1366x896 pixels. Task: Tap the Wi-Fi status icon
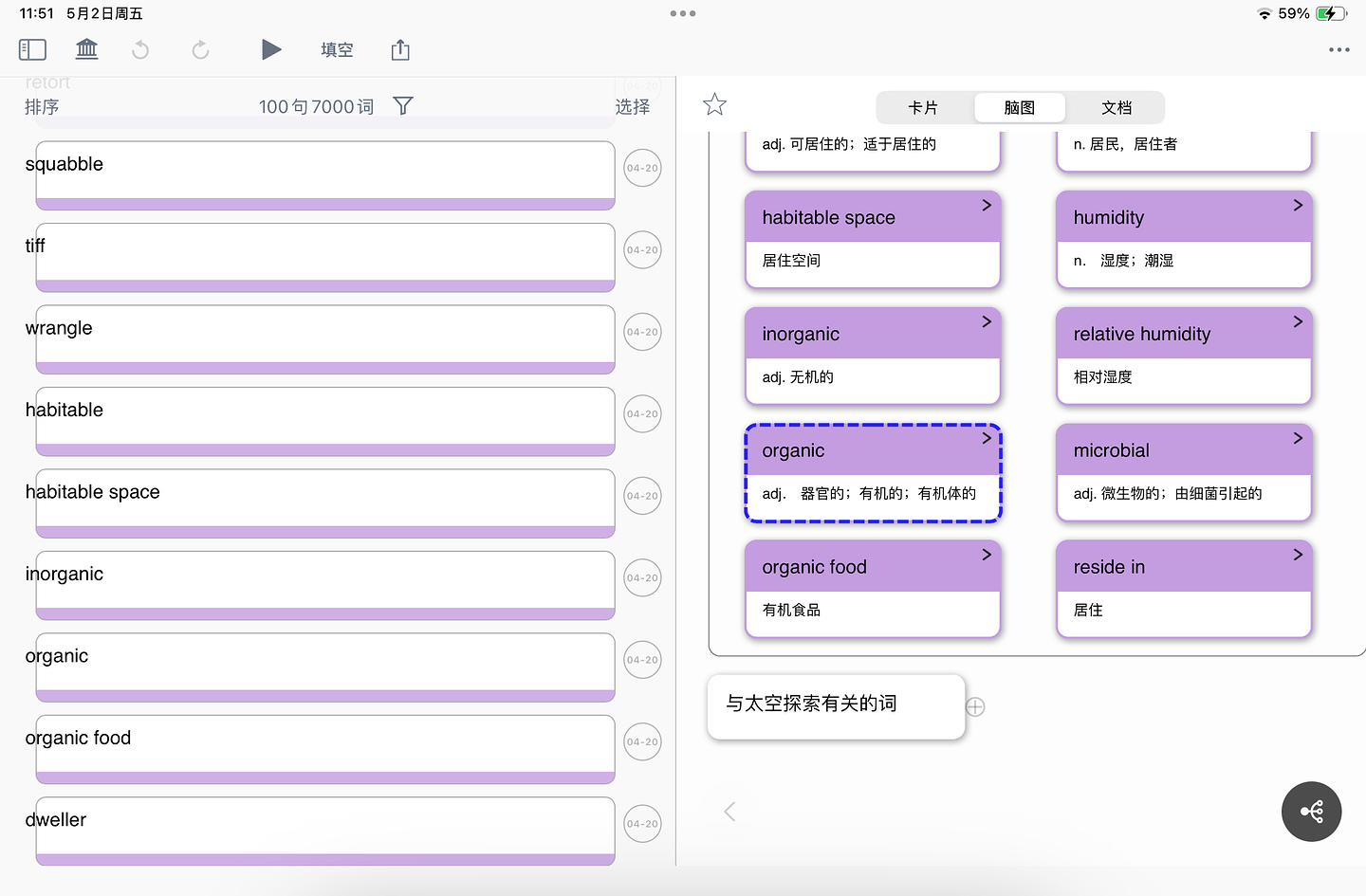[x=1264, y=13]
